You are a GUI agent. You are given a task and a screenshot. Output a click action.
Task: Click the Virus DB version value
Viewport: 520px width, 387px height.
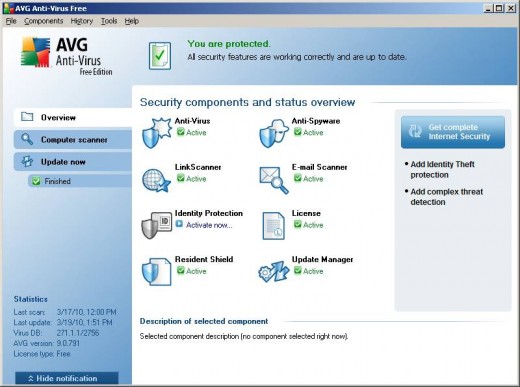[x=78, y=333]
